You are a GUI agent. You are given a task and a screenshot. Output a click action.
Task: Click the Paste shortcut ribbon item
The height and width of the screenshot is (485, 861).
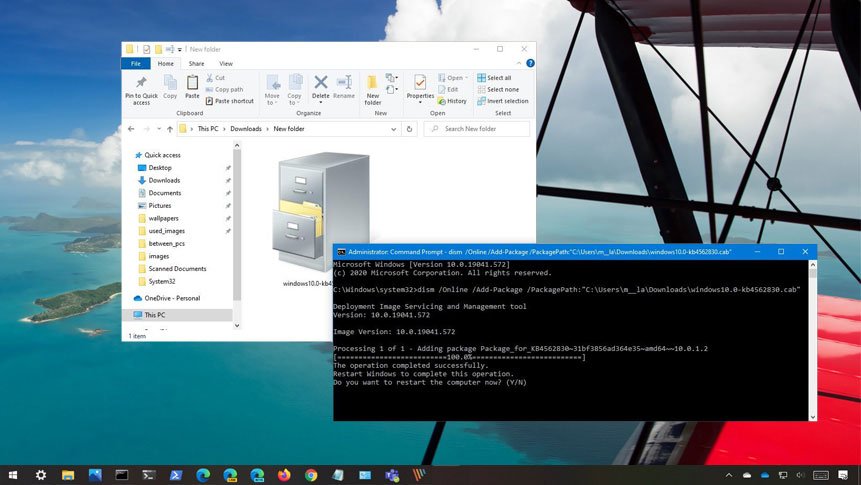coord(230,101)
